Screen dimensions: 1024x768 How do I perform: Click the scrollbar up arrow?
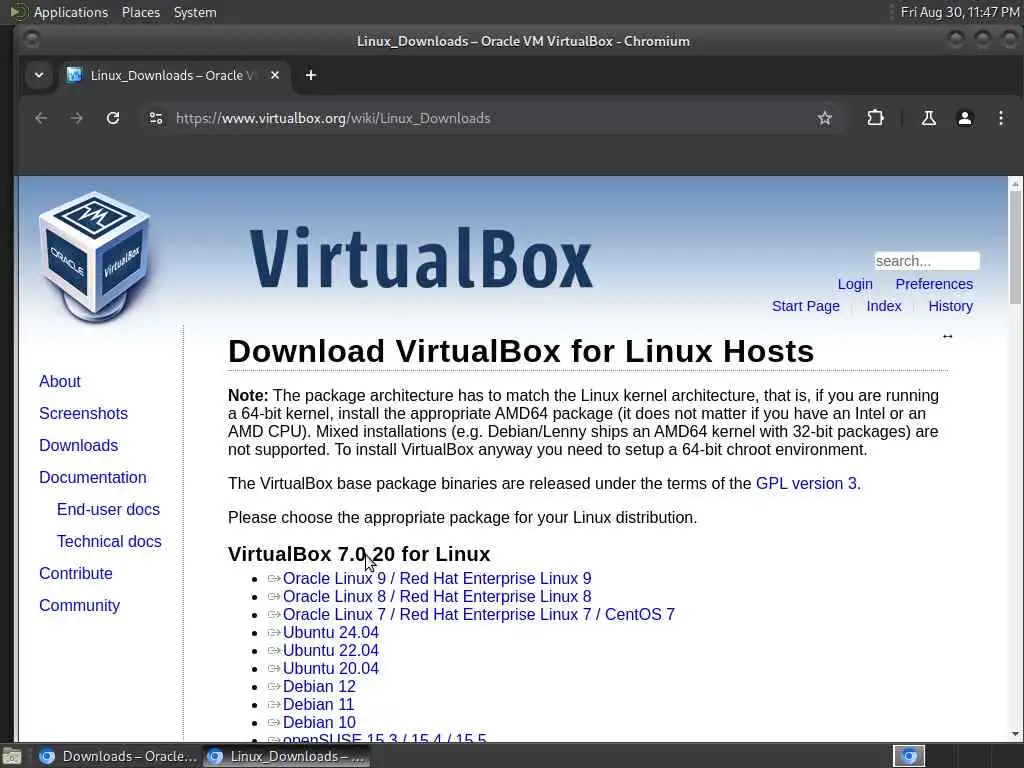[1015, 184]
